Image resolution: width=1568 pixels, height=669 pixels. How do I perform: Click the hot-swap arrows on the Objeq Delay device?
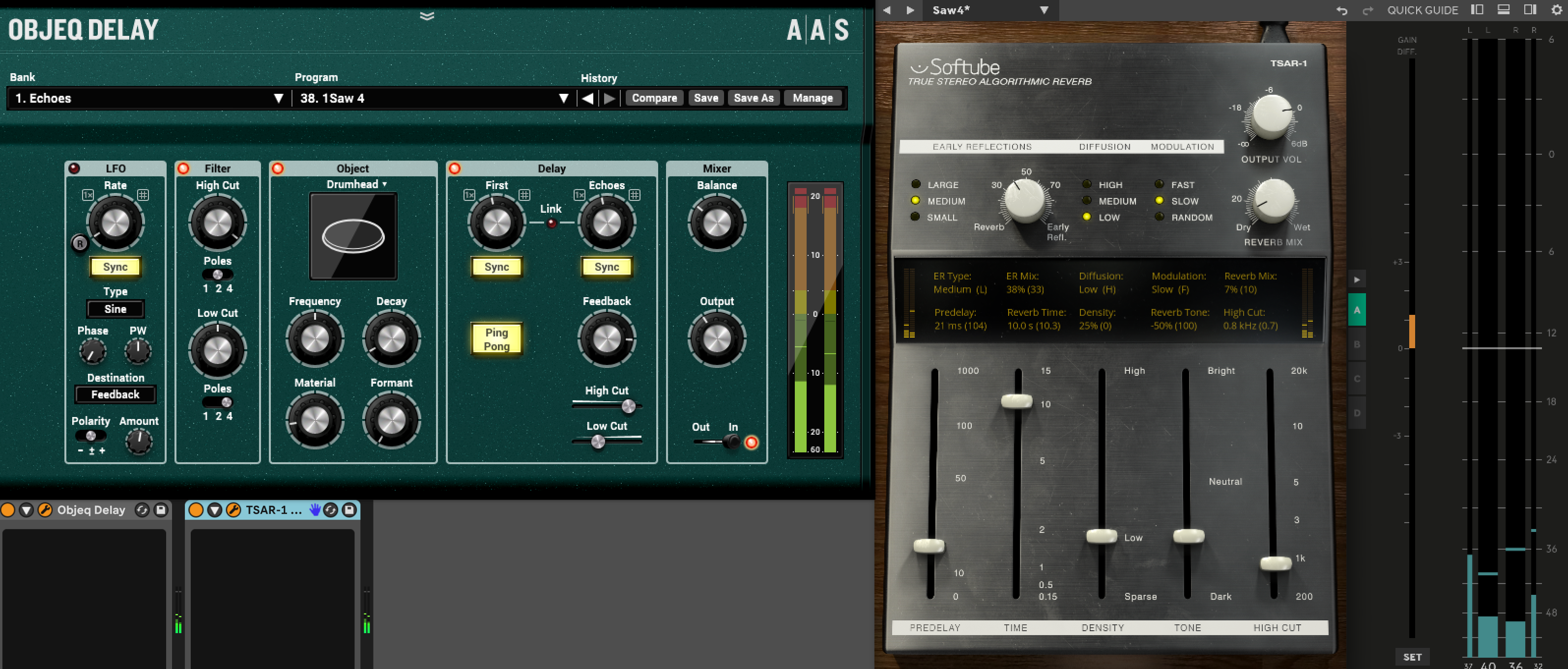point(142,510)
